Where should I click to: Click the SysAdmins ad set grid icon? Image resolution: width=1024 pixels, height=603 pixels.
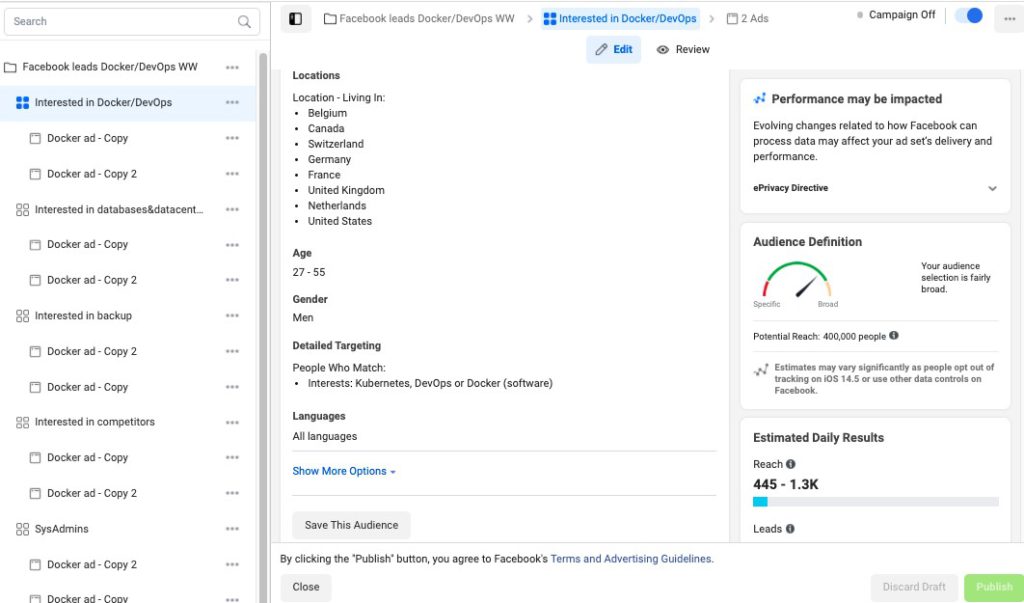22,529
